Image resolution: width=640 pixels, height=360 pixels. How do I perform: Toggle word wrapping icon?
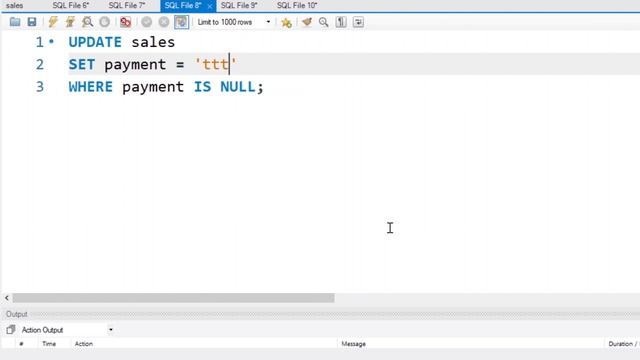point(358,22)
